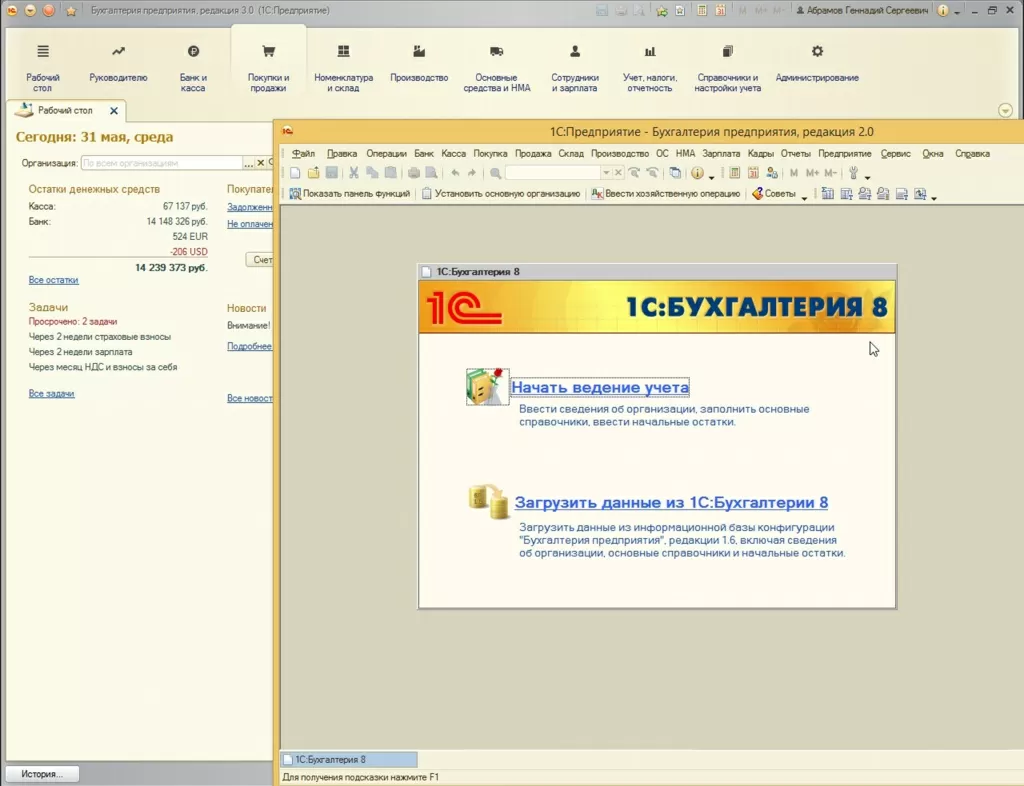Expand the round panel arrow below Администрирование
Image resolution: width=1024 pixels, height=786 pixels.
tap(1005, 110)
